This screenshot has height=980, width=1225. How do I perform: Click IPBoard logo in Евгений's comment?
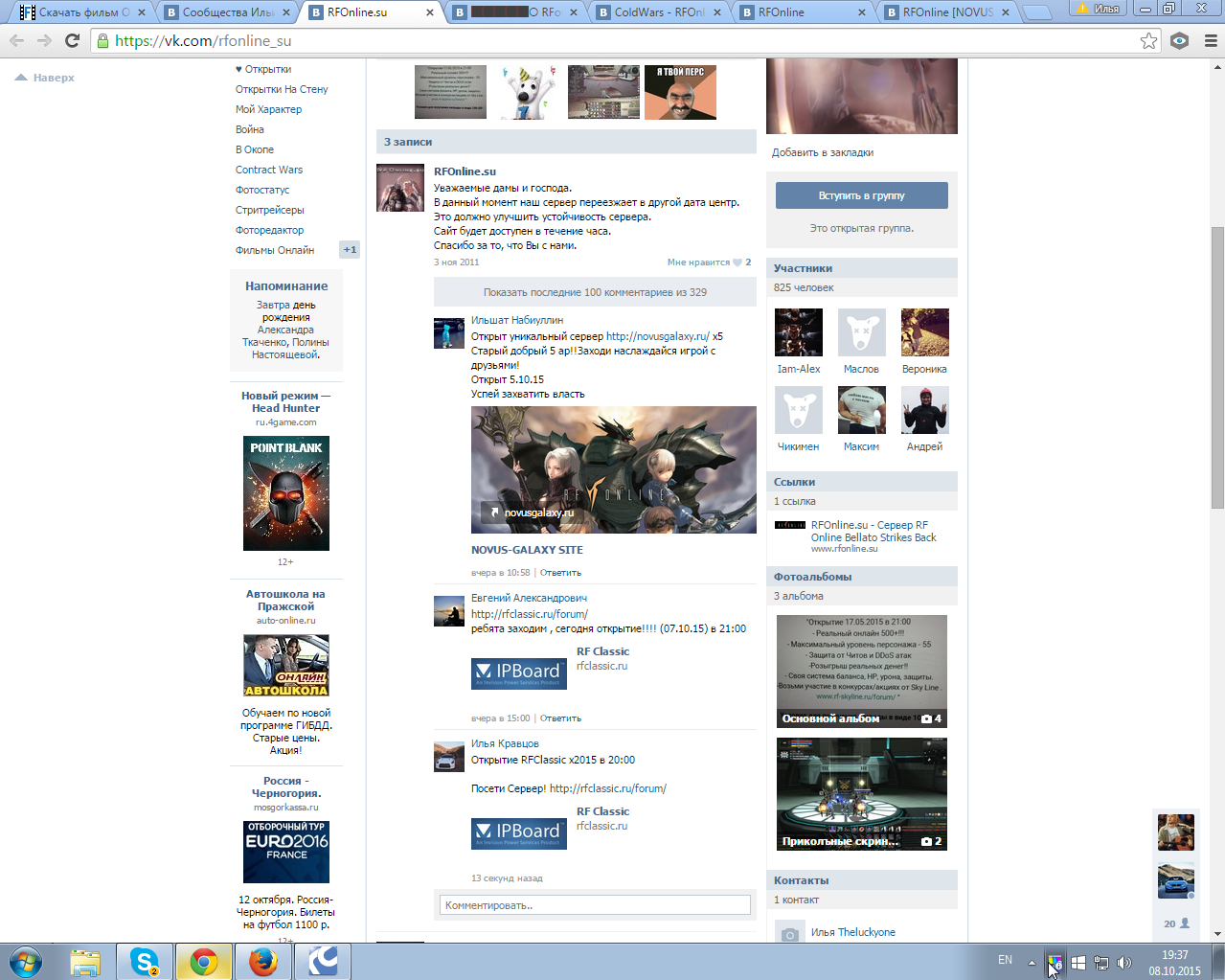[519, 673]
